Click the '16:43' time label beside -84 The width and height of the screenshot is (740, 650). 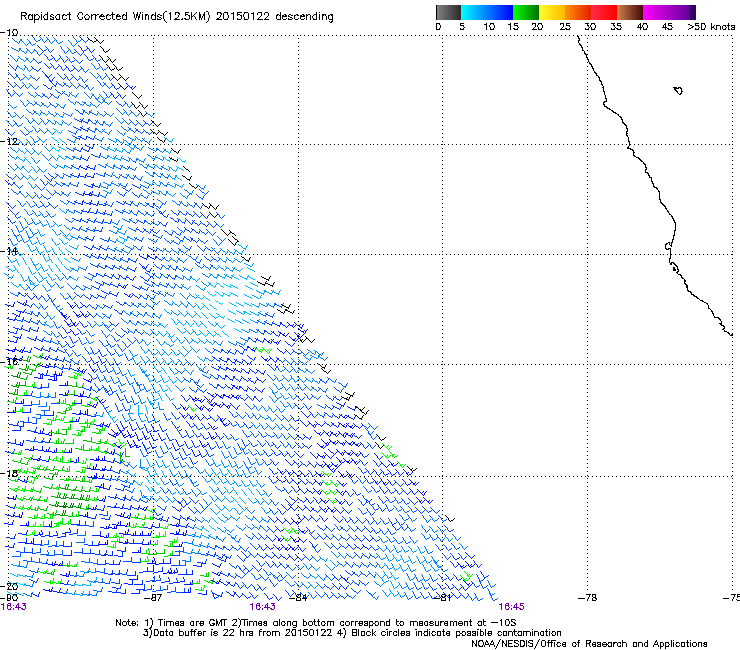(x=262, y=607)
